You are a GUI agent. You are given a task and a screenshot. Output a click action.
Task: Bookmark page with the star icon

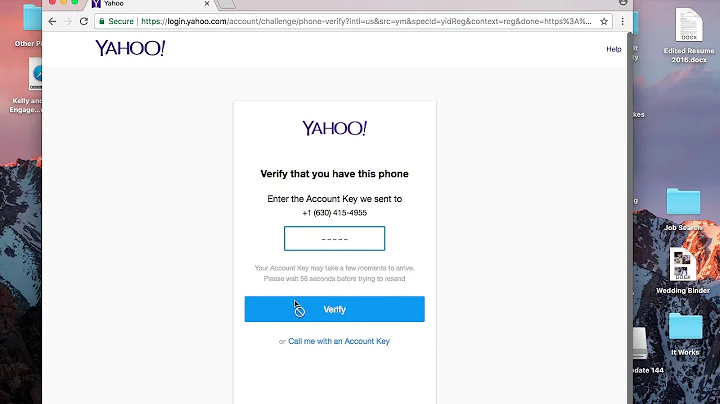click(x=604, y=21)
